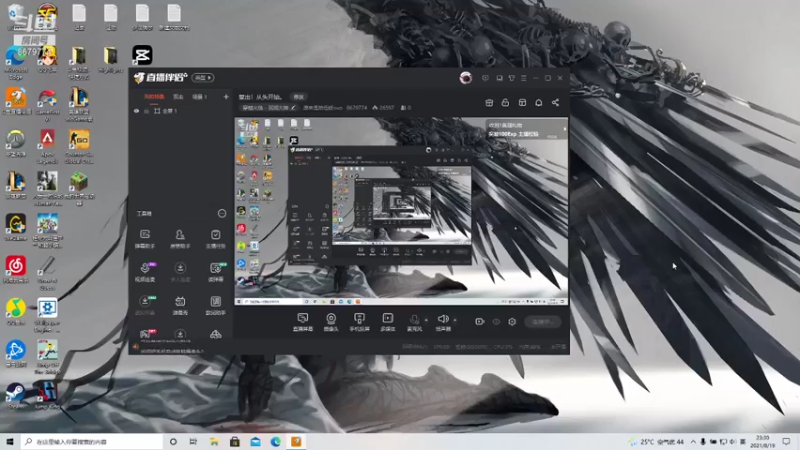Screen dimensions: 800x450
Task: Open the Counter-Strike GO desktop shortcut
Action: click(x=79, y=147)
